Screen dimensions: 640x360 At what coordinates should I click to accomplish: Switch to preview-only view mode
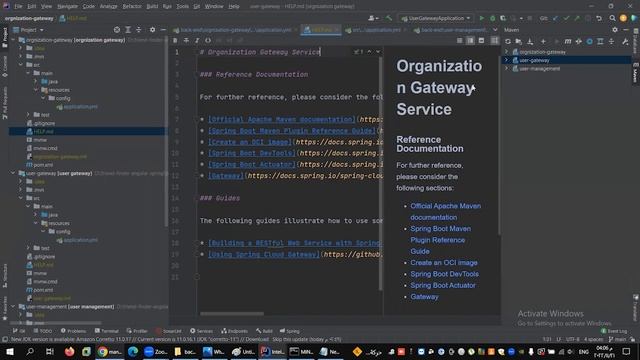point(481,40)
